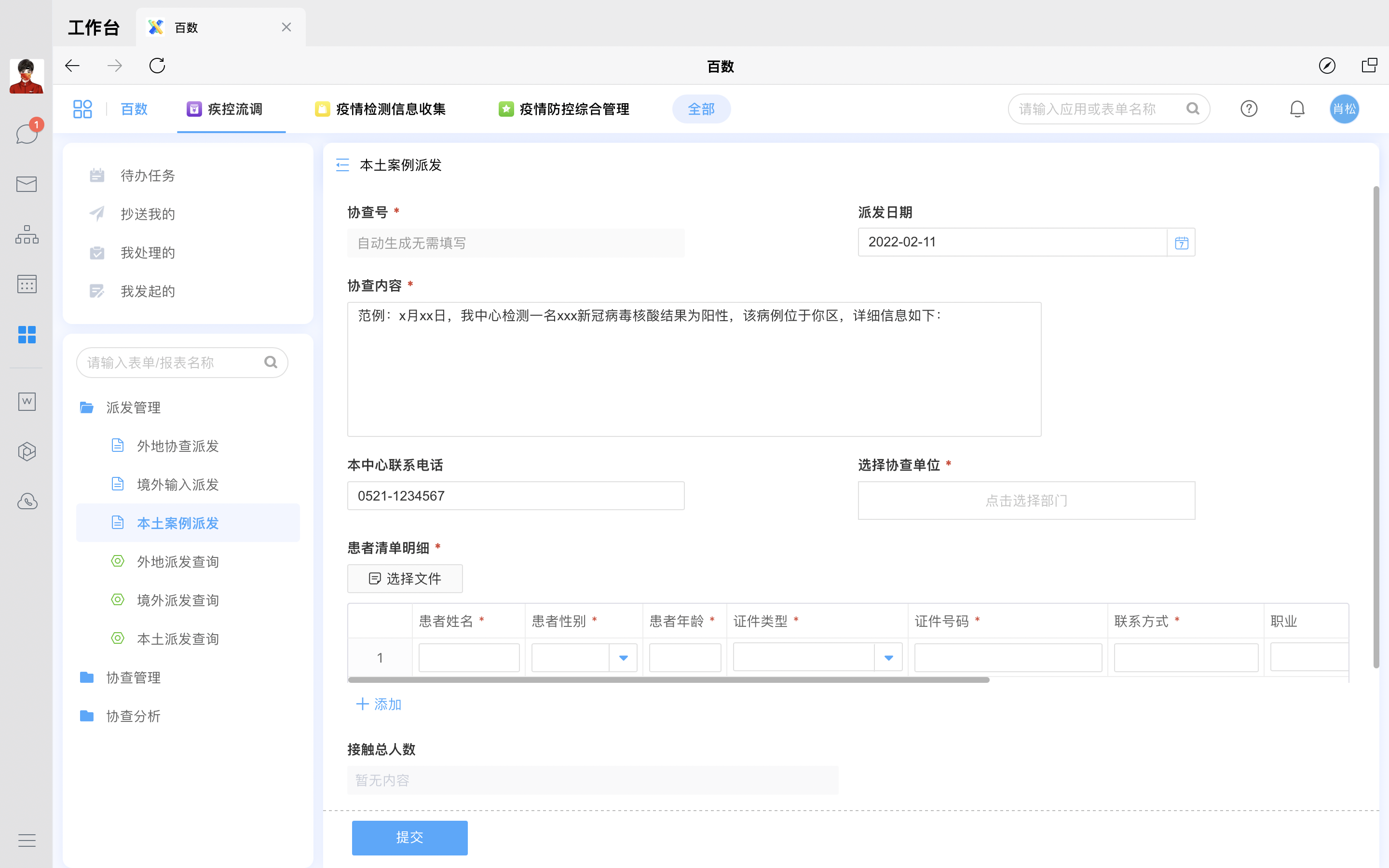Open the calendar date picker icon
The image size is (1389, 868).
(x=1181, y=243)
